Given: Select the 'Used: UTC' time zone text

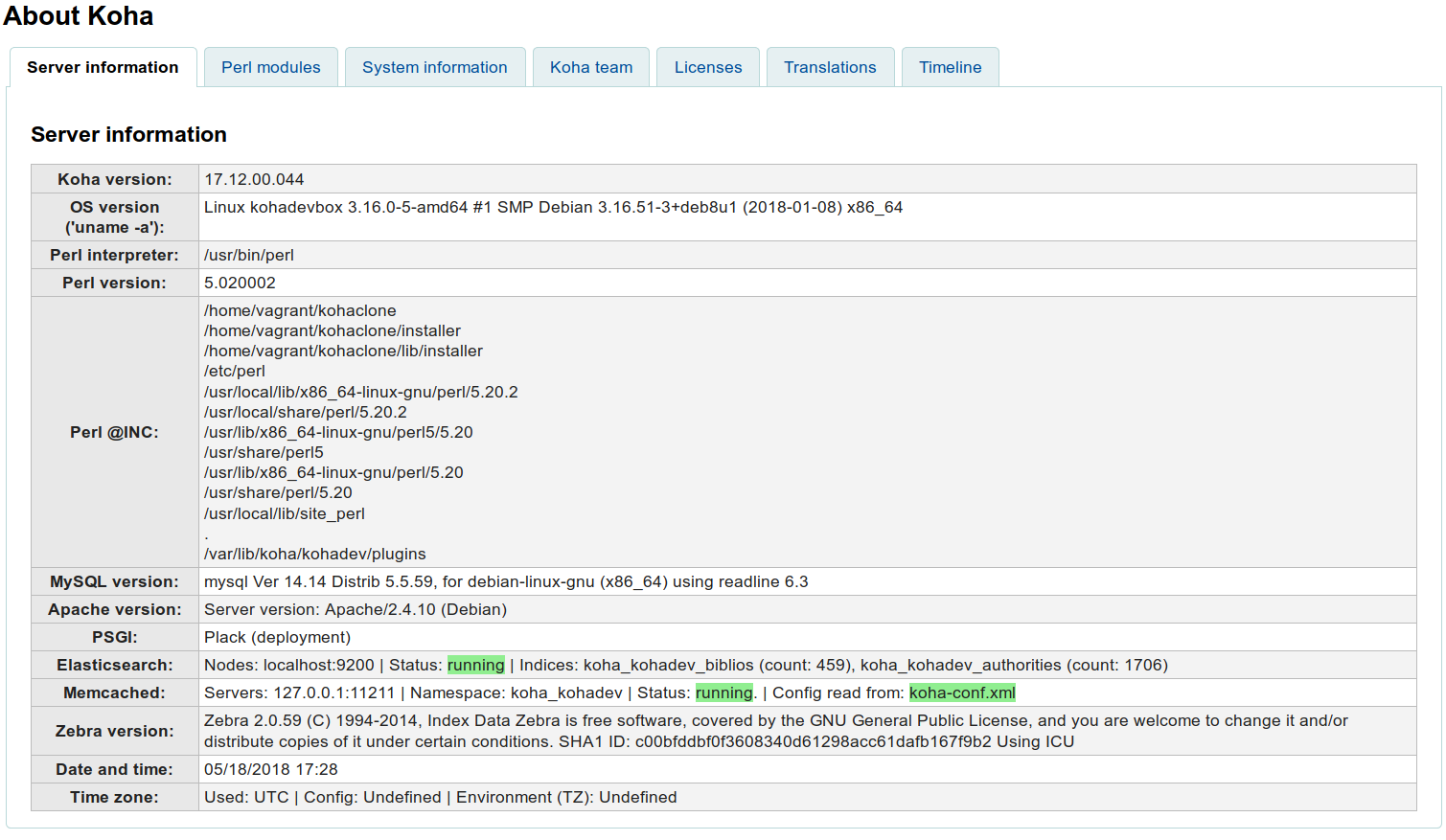Looking at the screenshot, I should coord(246,797).
